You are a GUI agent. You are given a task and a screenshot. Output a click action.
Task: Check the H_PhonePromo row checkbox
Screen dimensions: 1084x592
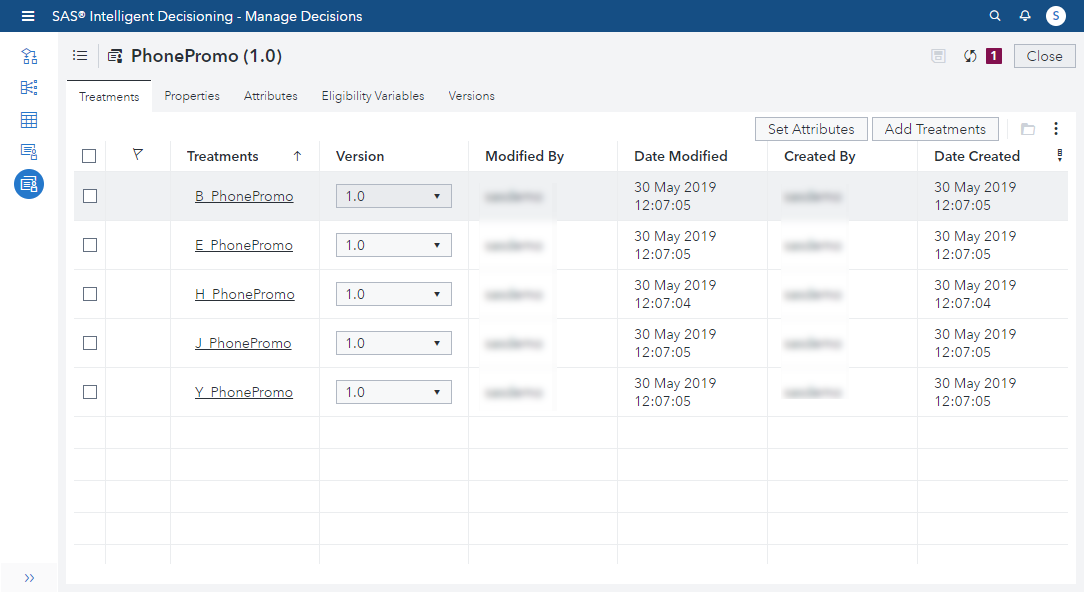[90, 294]
